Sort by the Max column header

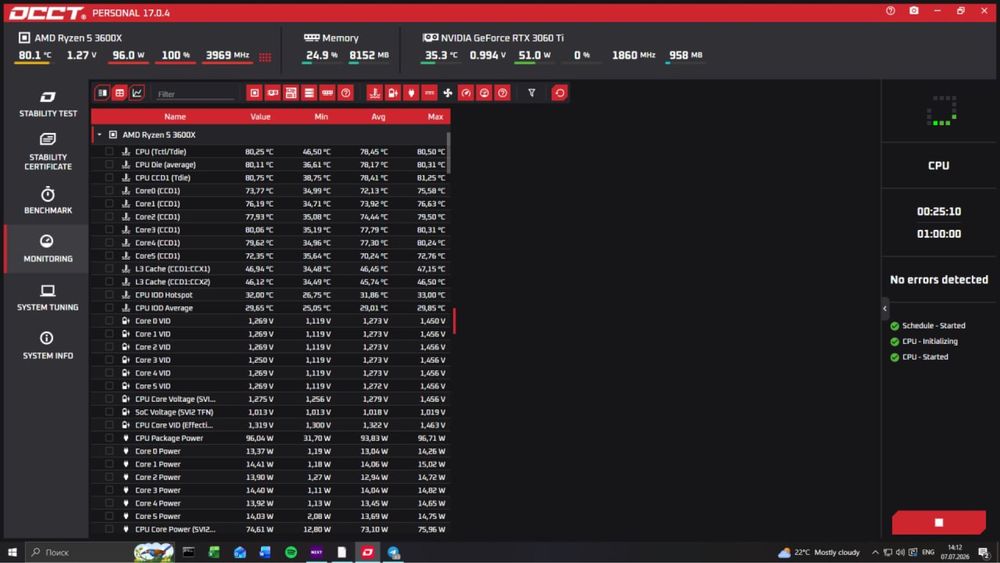[436, 117]
